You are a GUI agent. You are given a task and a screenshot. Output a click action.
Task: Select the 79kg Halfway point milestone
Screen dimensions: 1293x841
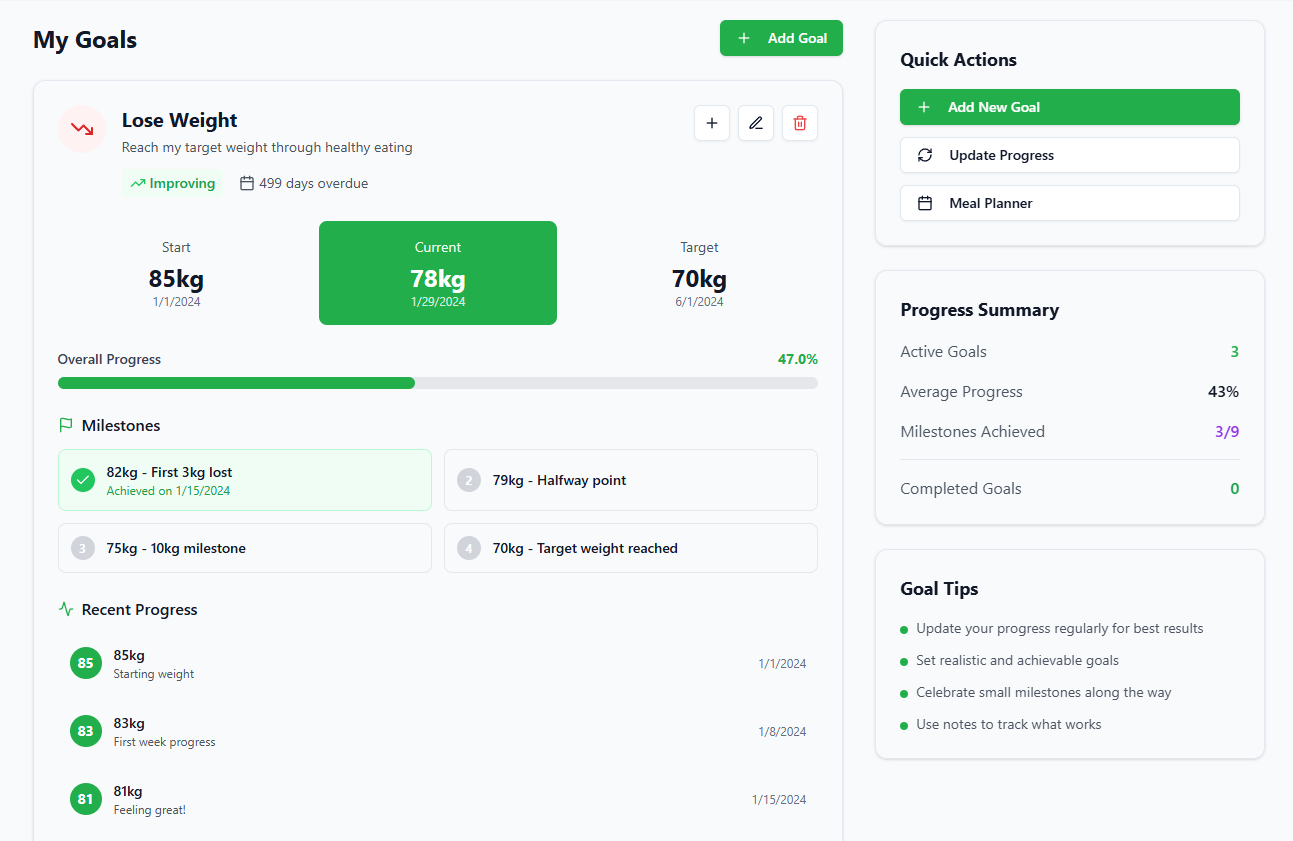630,480
